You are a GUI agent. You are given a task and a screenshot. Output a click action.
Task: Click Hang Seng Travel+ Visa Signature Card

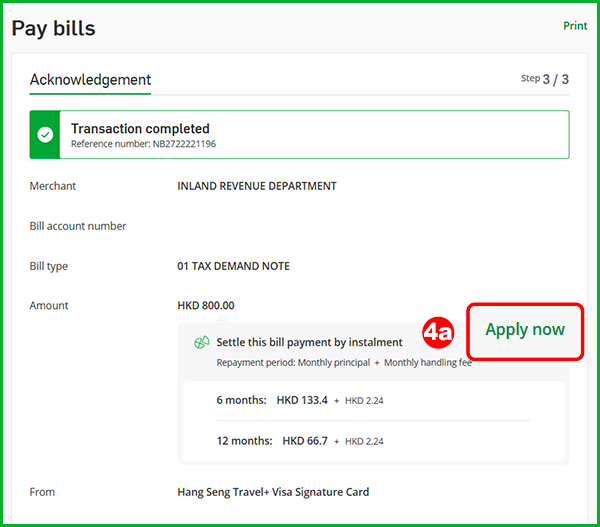pyautogui.click(x=273, y=492)
